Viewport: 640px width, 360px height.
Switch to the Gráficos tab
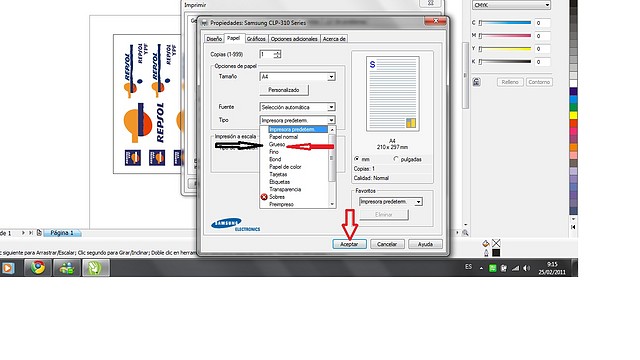click(256, 39)
